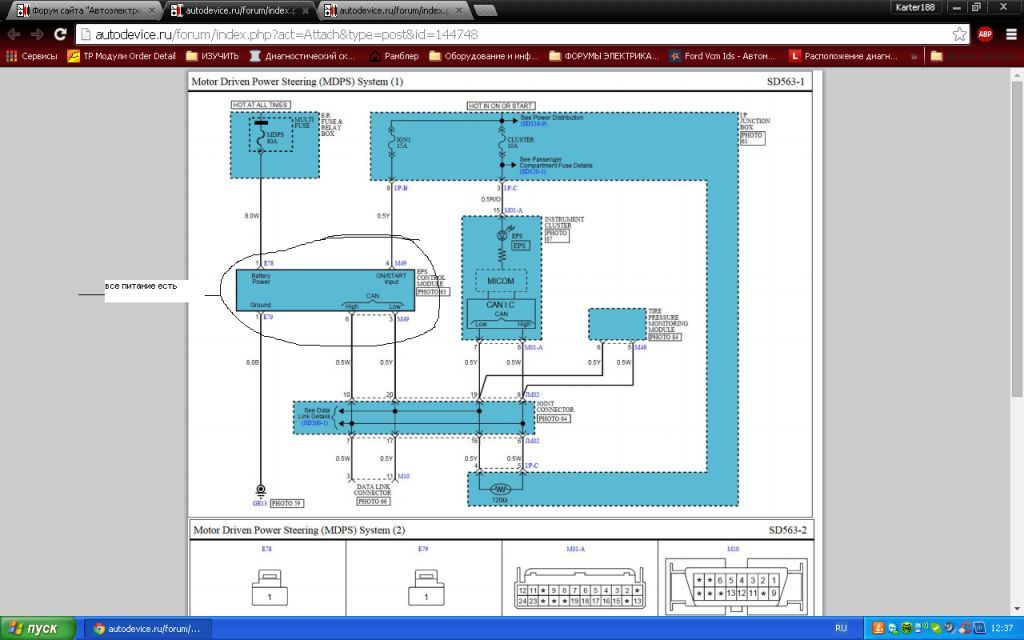Switch the RU keyboard language indicator
Image resolution: width=1024 pixels, height=640 pixels.
click(x=840, y=628)
